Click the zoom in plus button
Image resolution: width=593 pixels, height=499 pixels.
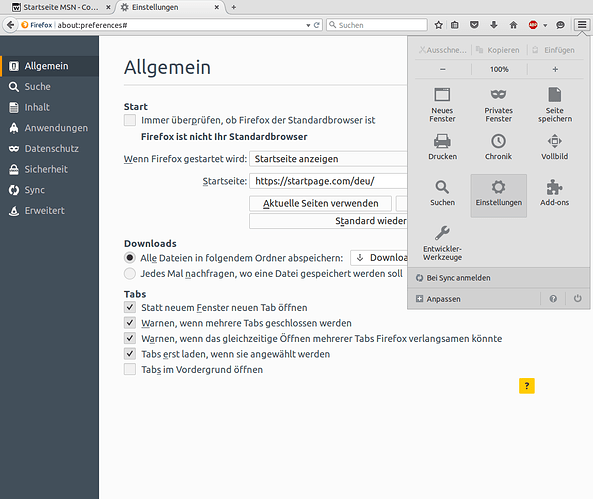click(x=555, y=69)
